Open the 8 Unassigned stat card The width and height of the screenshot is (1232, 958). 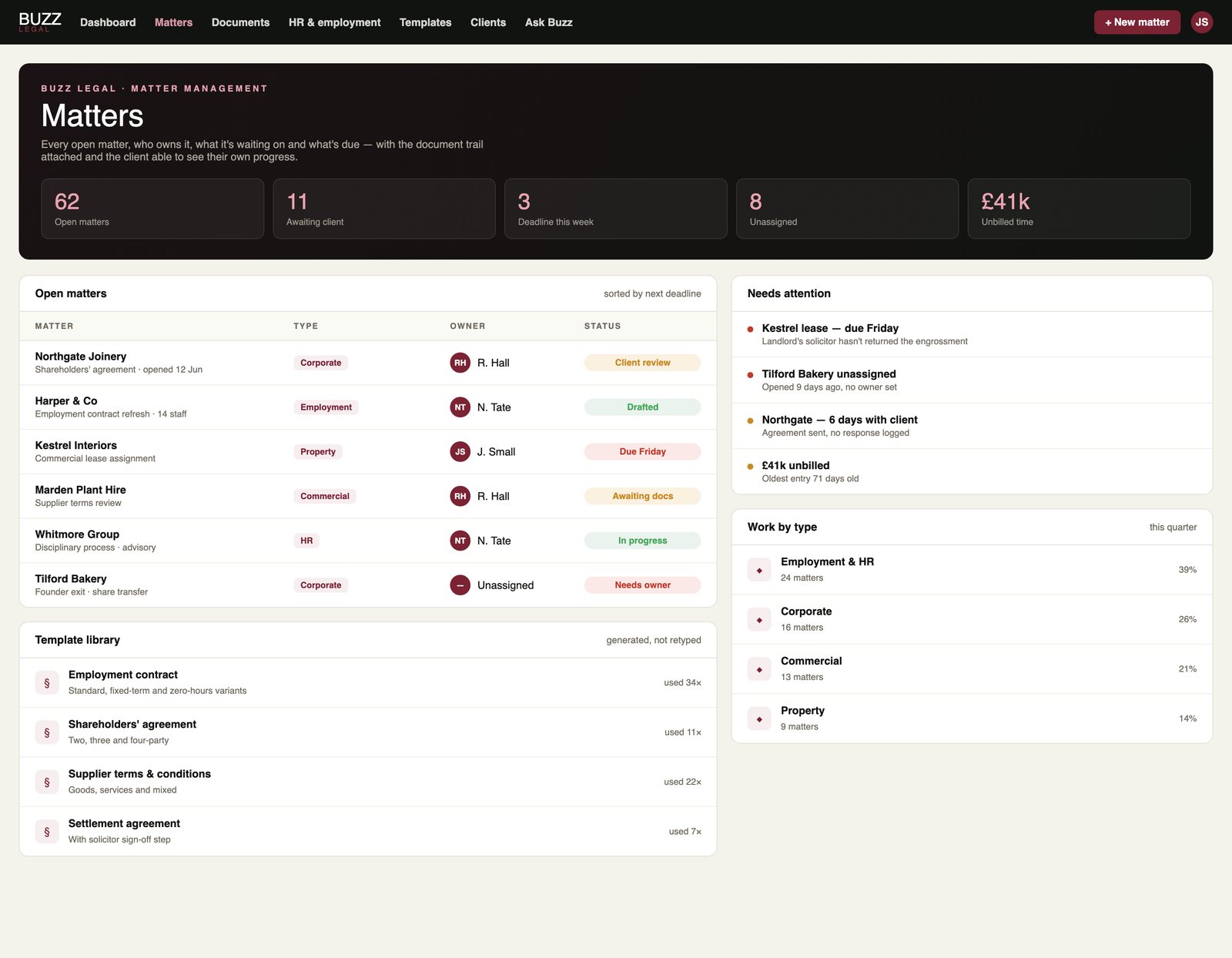click(847, 209)
